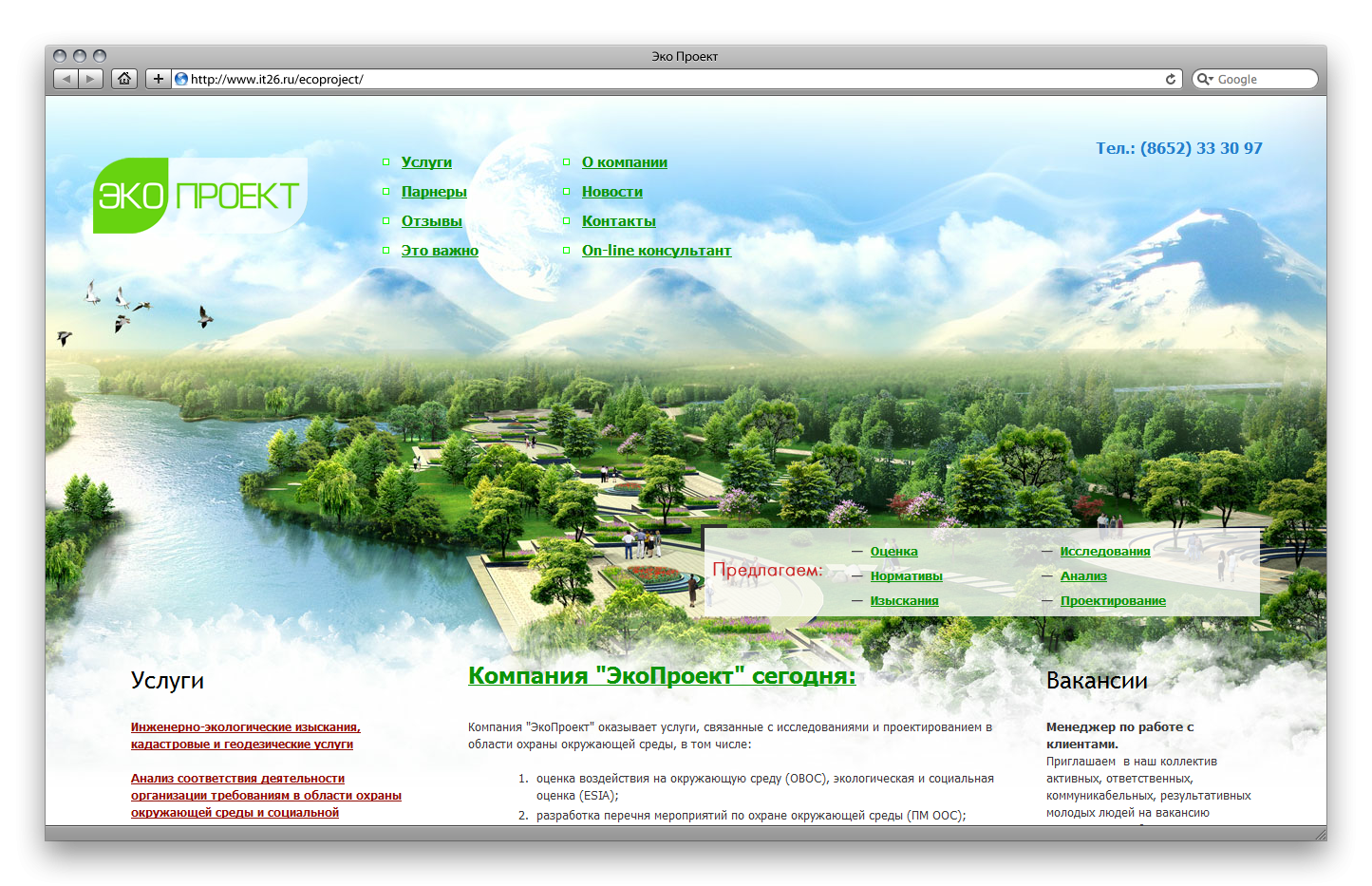Screen dimensions: 1372x886
Task: Click the window zoom button
Action: coord(100,56)
